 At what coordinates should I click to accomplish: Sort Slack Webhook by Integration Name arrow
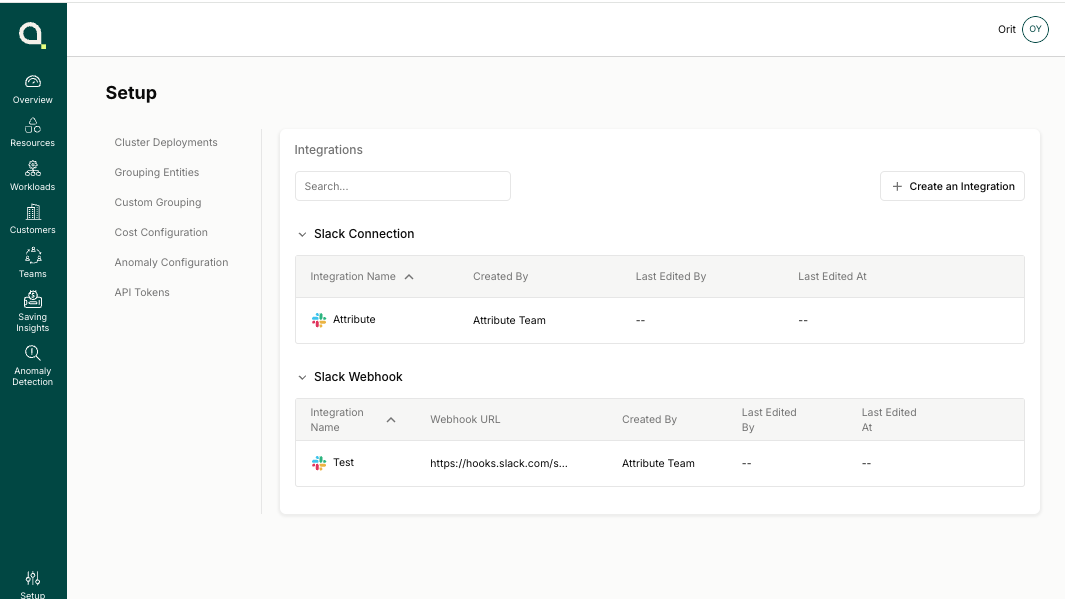coord(391,420)
